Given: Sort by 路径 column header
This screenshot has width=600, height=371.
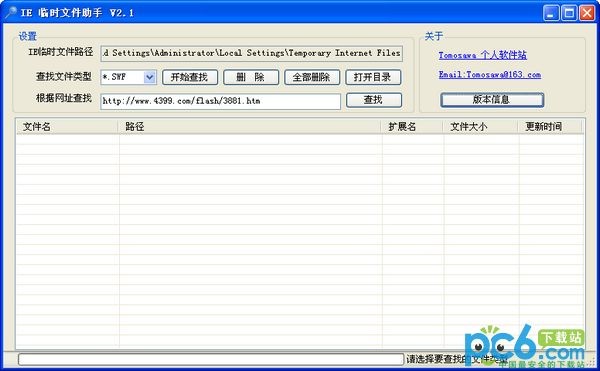Looking at the screenshot, I should tap(249, 127).
